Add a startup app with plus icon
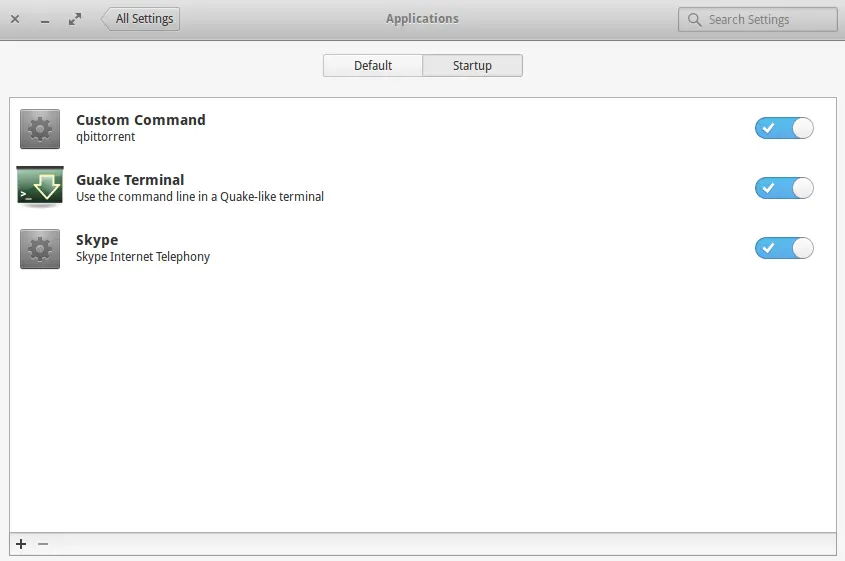 pos(21,544)
